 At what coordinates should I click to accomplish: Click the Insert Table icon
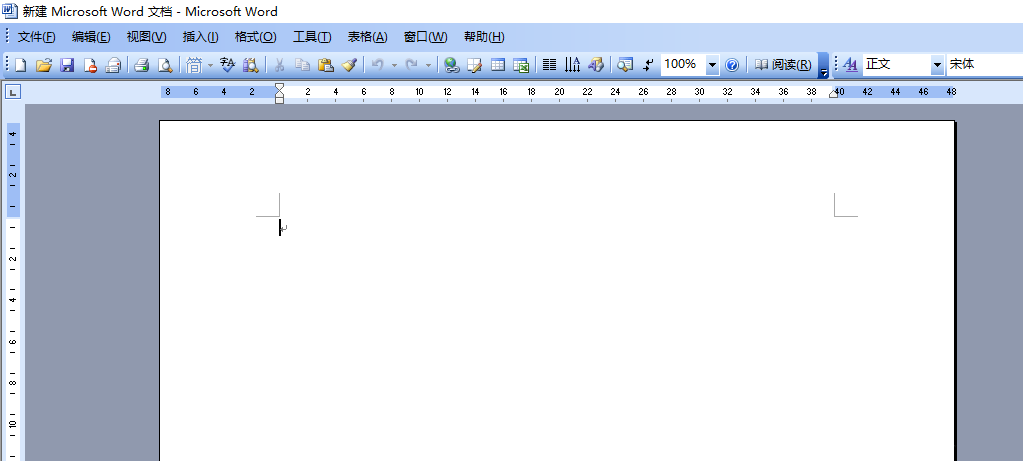click(x=497, y=65)
